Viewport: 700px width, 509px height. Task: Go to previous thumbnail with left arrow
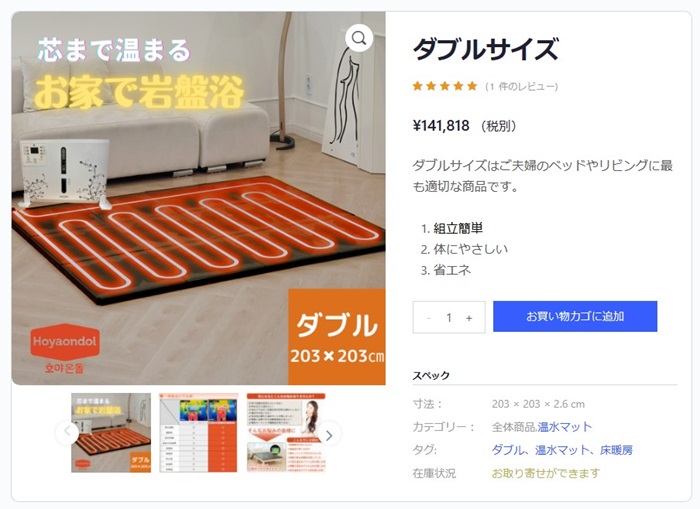click(x=67, y=431)
